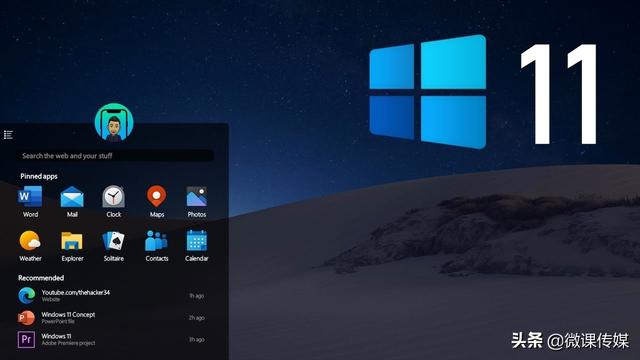Launch the Maps pinned app

(x=157, y=202)
